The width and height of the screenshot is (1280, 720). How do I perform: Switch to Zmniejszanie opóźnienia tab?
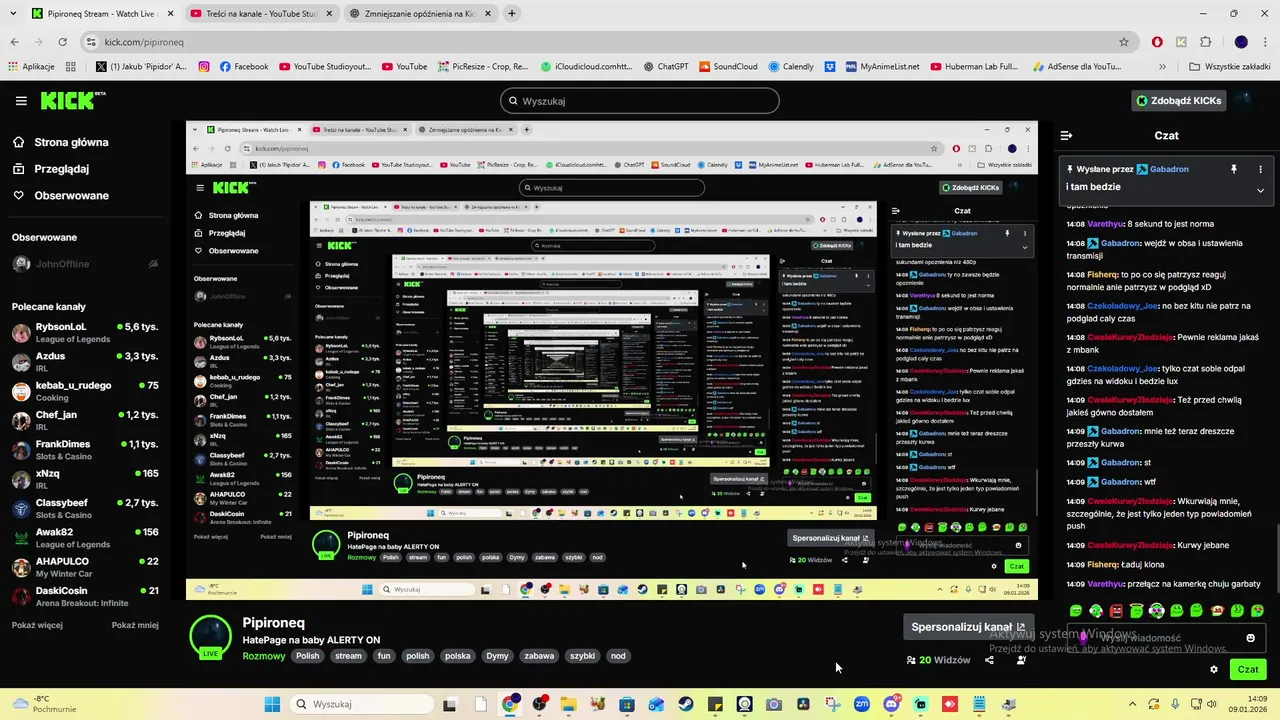coord(420,14)
